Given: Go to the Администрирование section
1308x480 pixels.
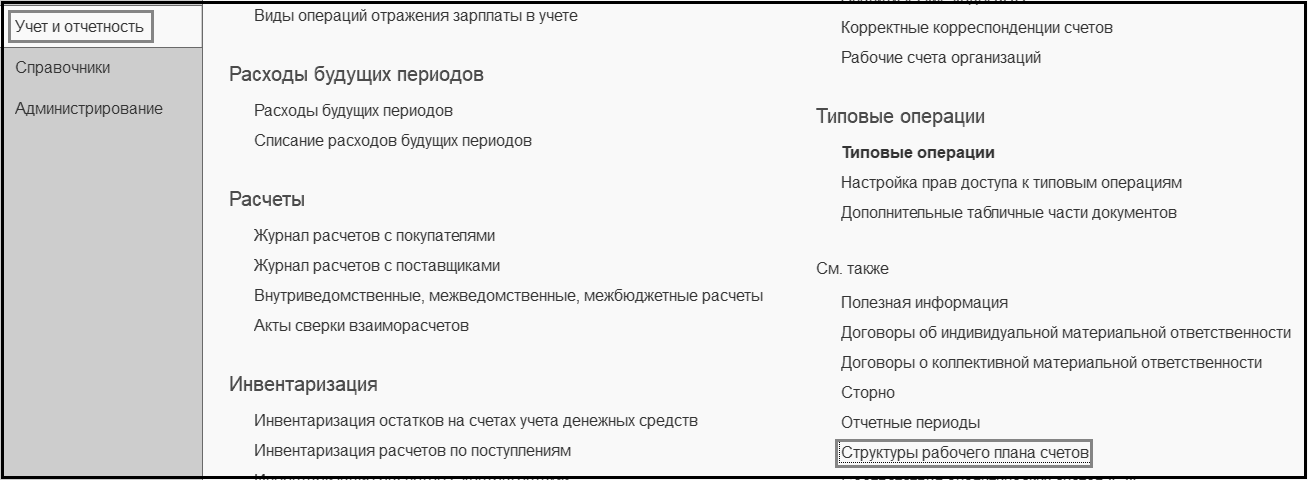Looking at the screenshot, I should point(89,109).
